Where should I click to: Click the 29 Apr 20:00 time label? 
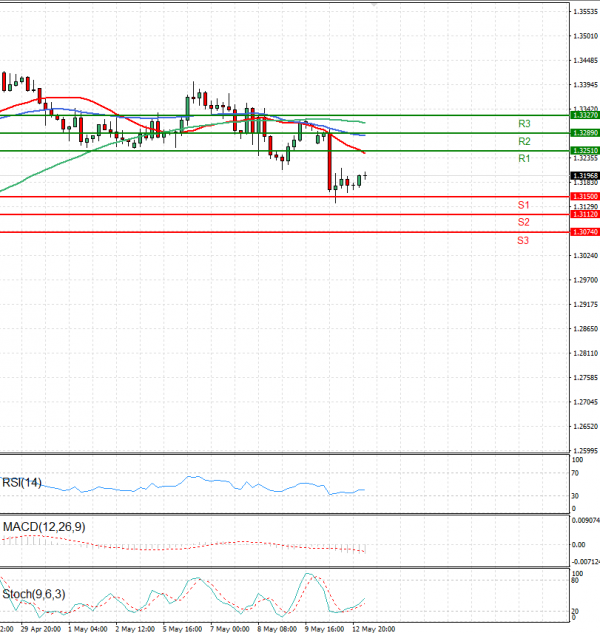point(41,629)
